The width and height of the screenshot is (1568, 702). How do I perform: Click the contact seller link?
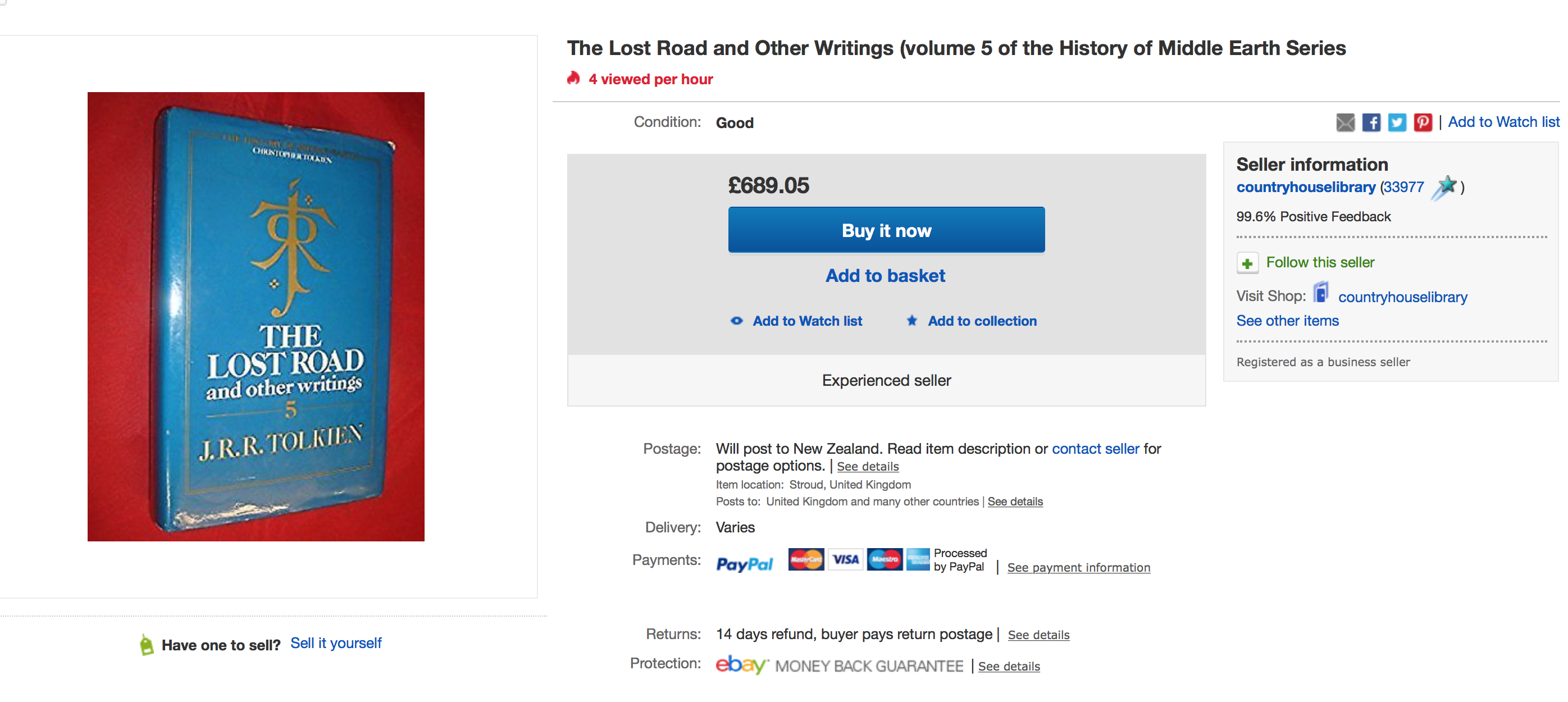click(x=1095, y=449)
